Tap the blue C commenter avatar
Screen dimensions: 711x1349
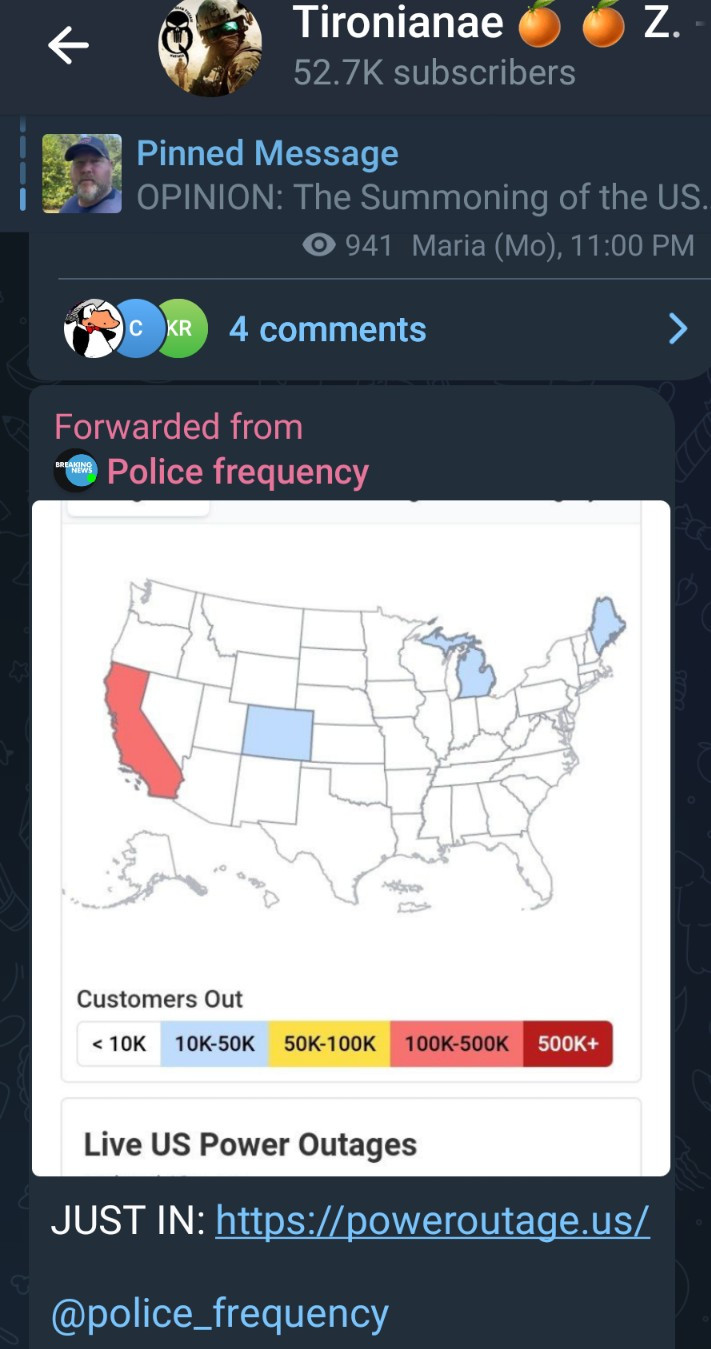pyautogui.click(x=137, y=329)
